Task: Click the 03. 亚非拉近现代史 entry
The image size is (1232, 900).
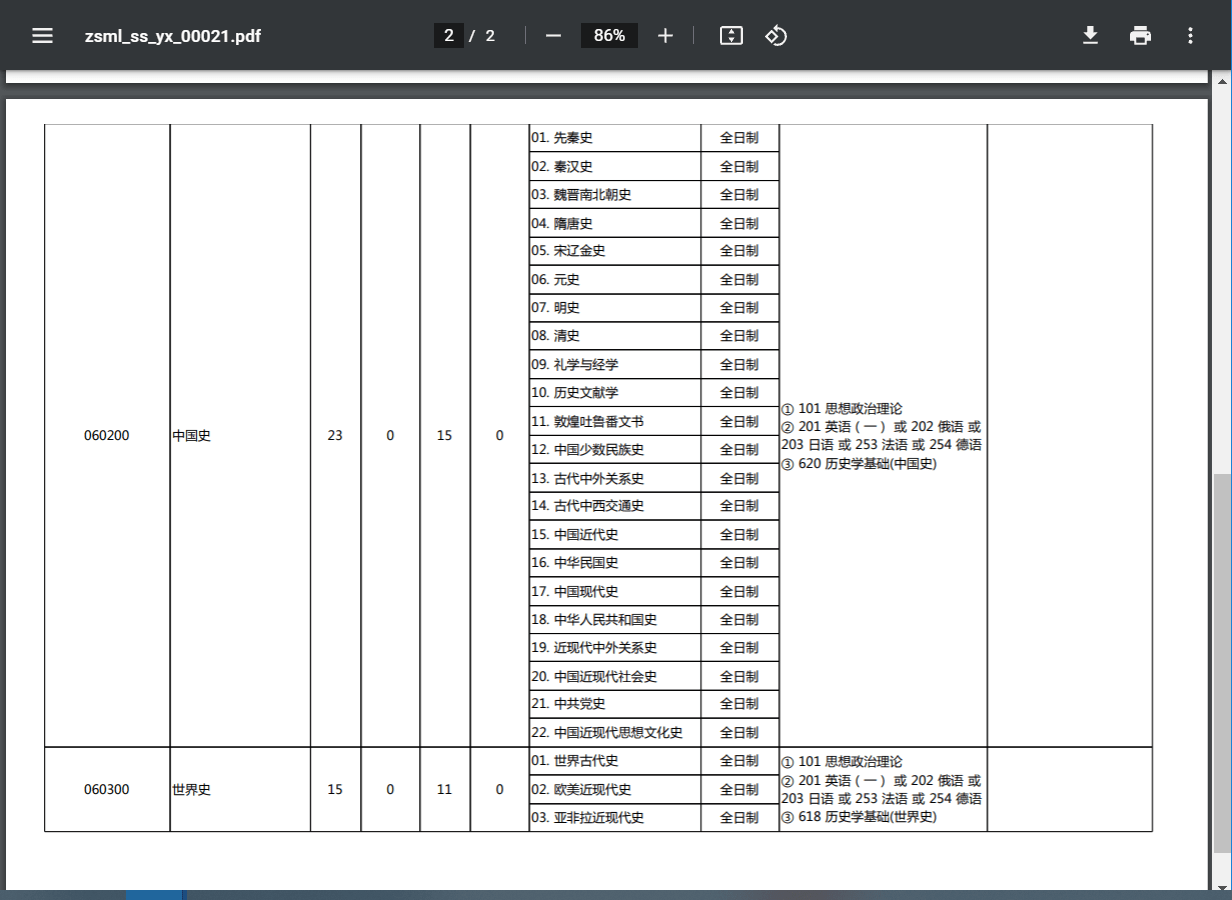Action: click(x=587, y=818)
